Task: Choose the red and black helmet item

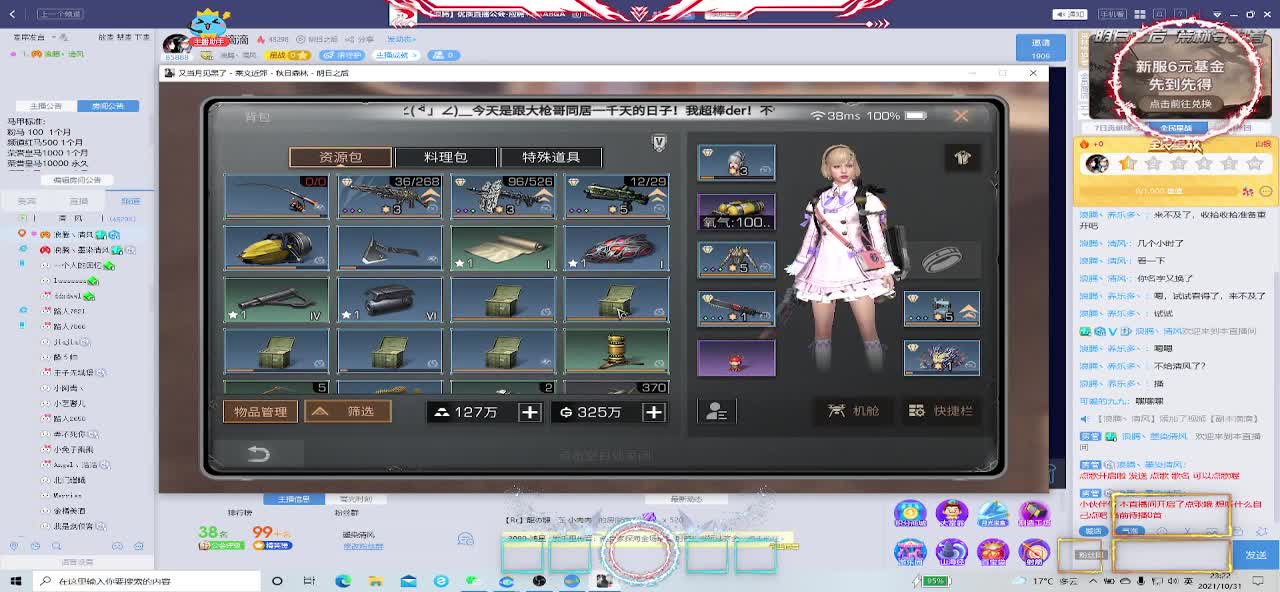Action: click(616, 248)
